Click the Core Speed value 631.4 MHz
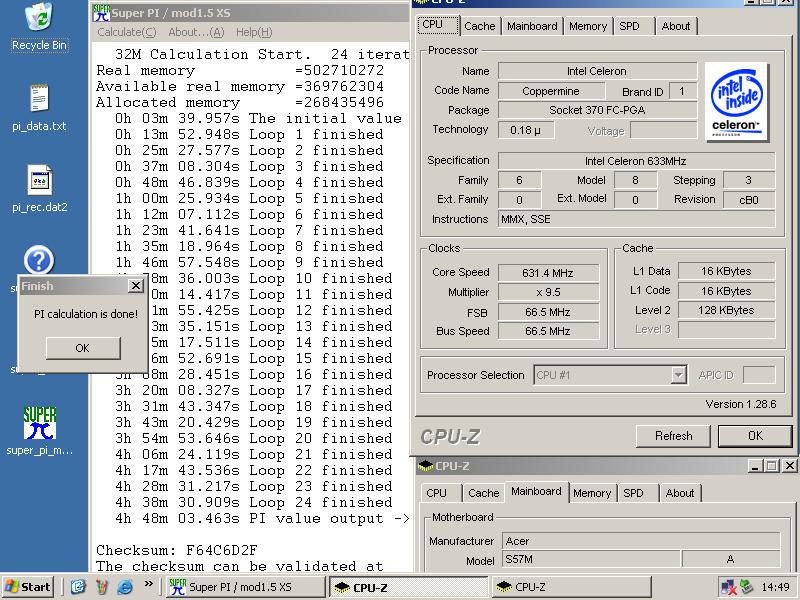 548,273
